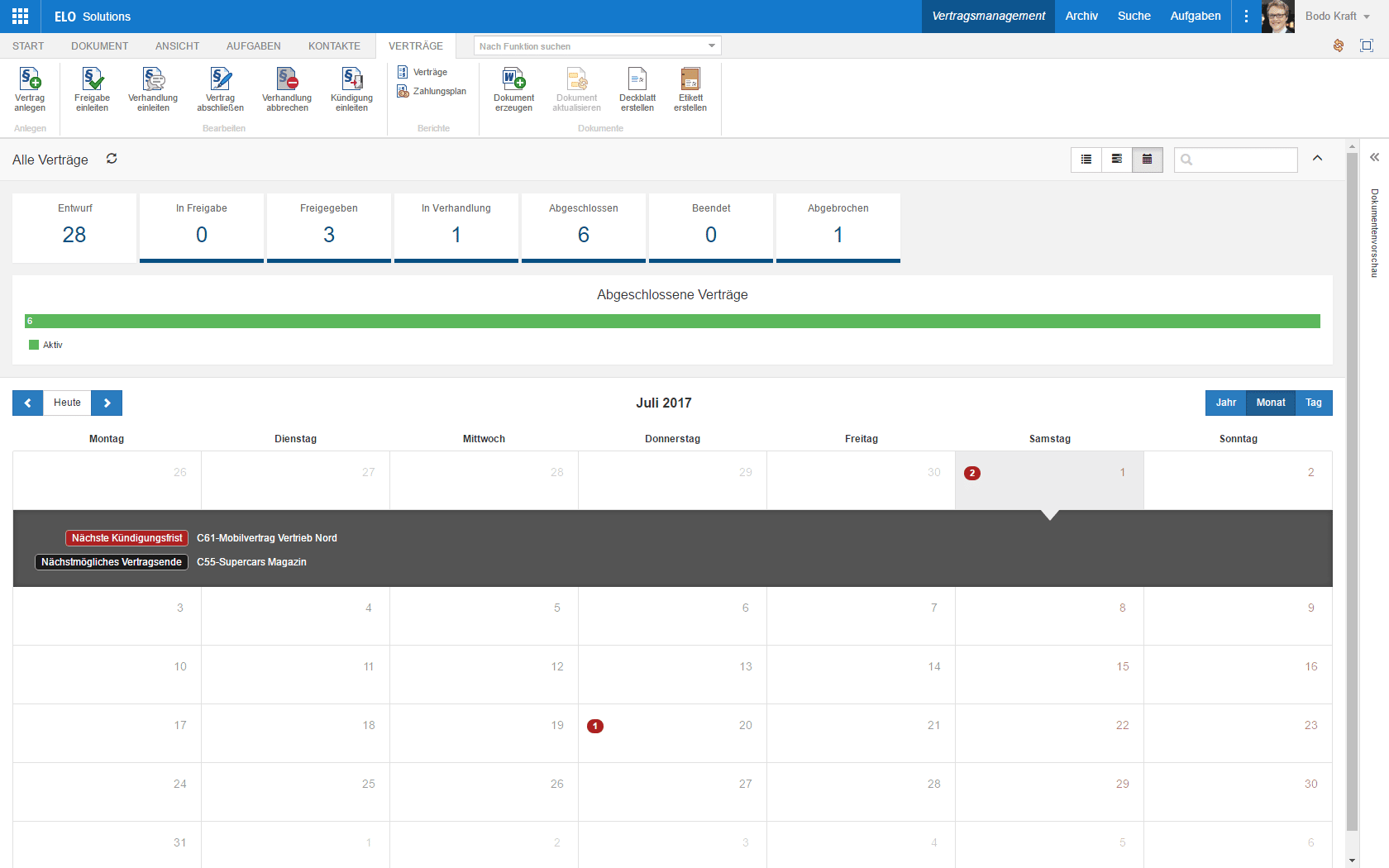
Task: Click red badge 1 on July 20
Action: click(595, 726)
